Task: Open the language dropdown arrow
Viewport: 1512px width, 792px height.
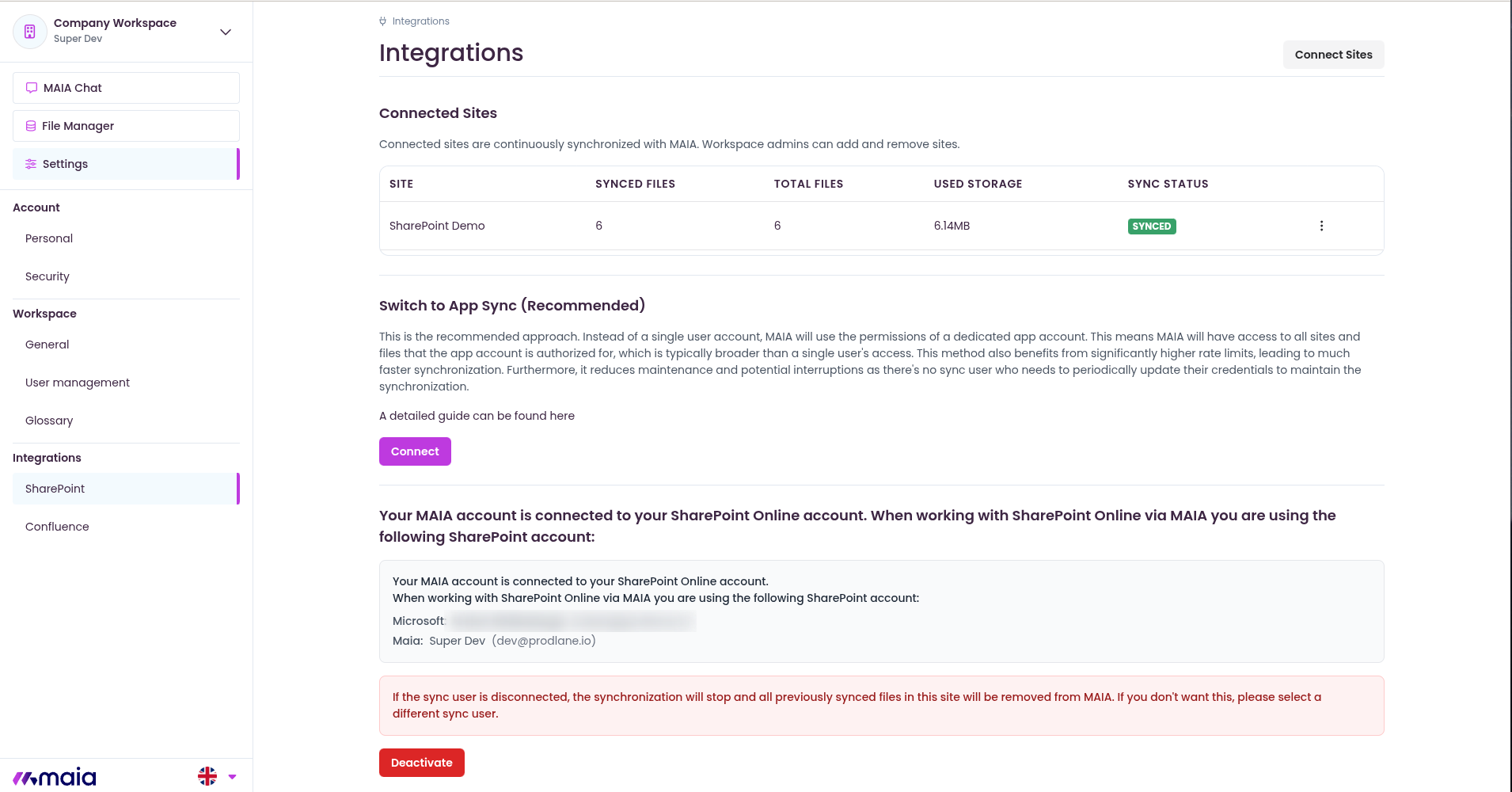Action: 232,777
